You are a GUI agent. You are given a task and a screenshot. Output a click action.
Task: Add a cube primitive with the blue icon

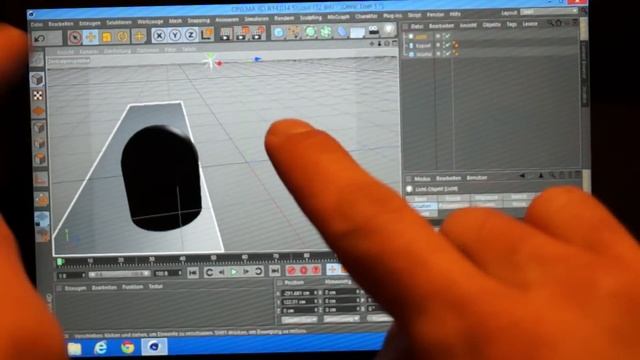(x=278, y=32)
